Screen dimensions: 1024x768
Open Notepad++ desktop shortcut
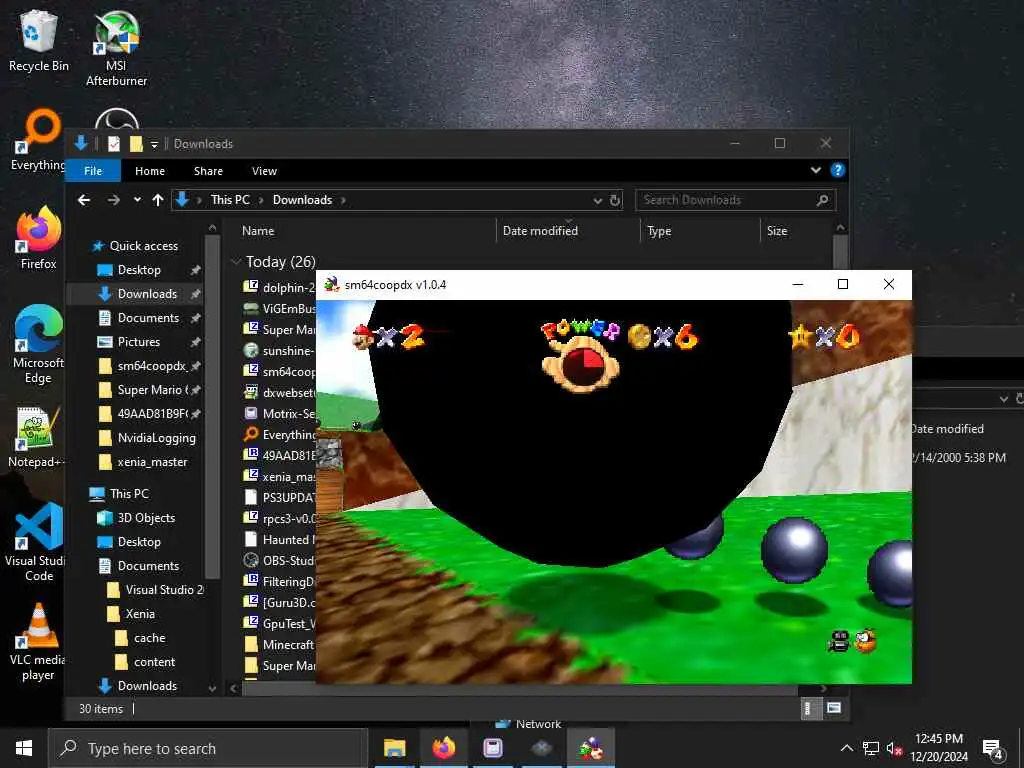(37, 438)
